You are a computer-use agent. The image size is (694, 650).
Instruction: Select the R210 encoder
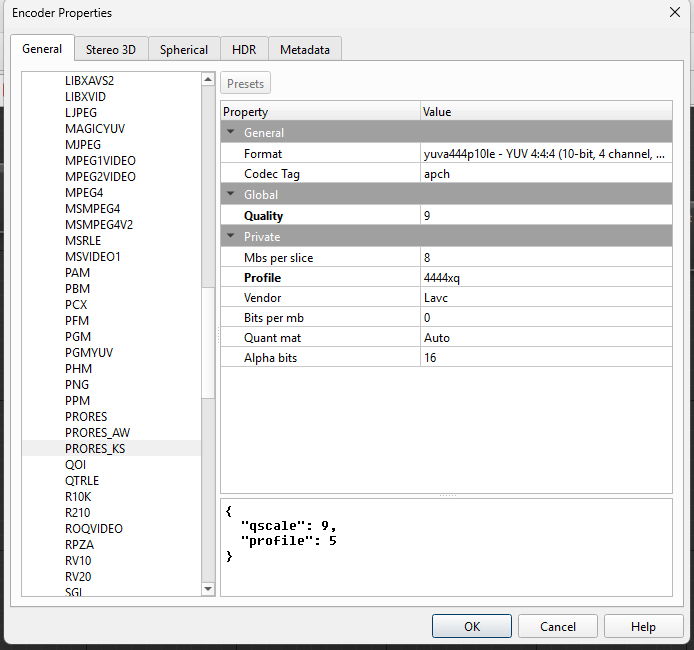[77, 512]
